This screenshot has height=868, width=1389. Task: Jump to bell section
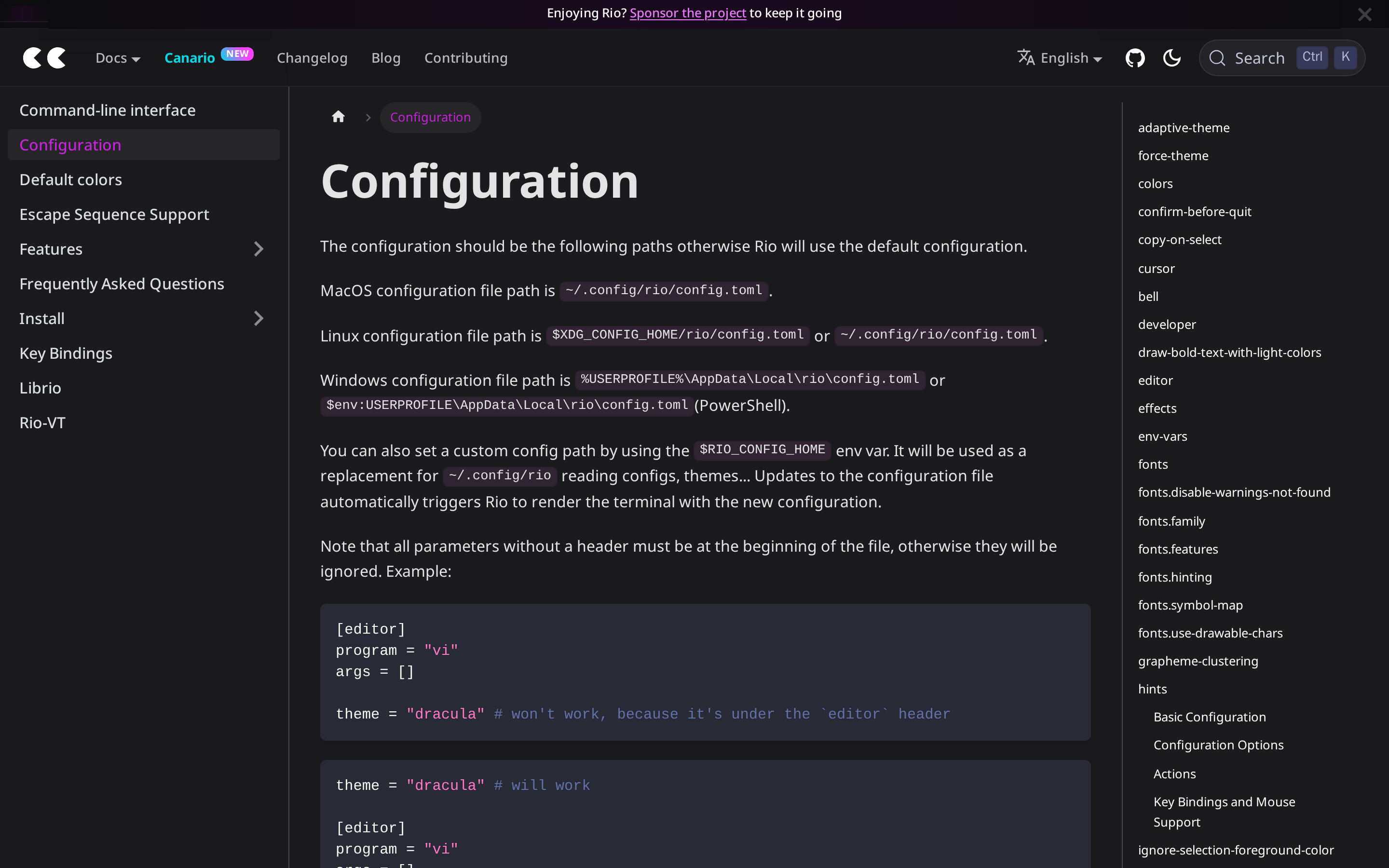1148,296
